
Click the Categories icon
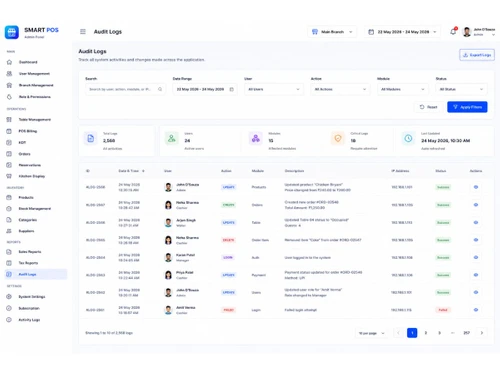pyautogui.click(x=9, y=220)
